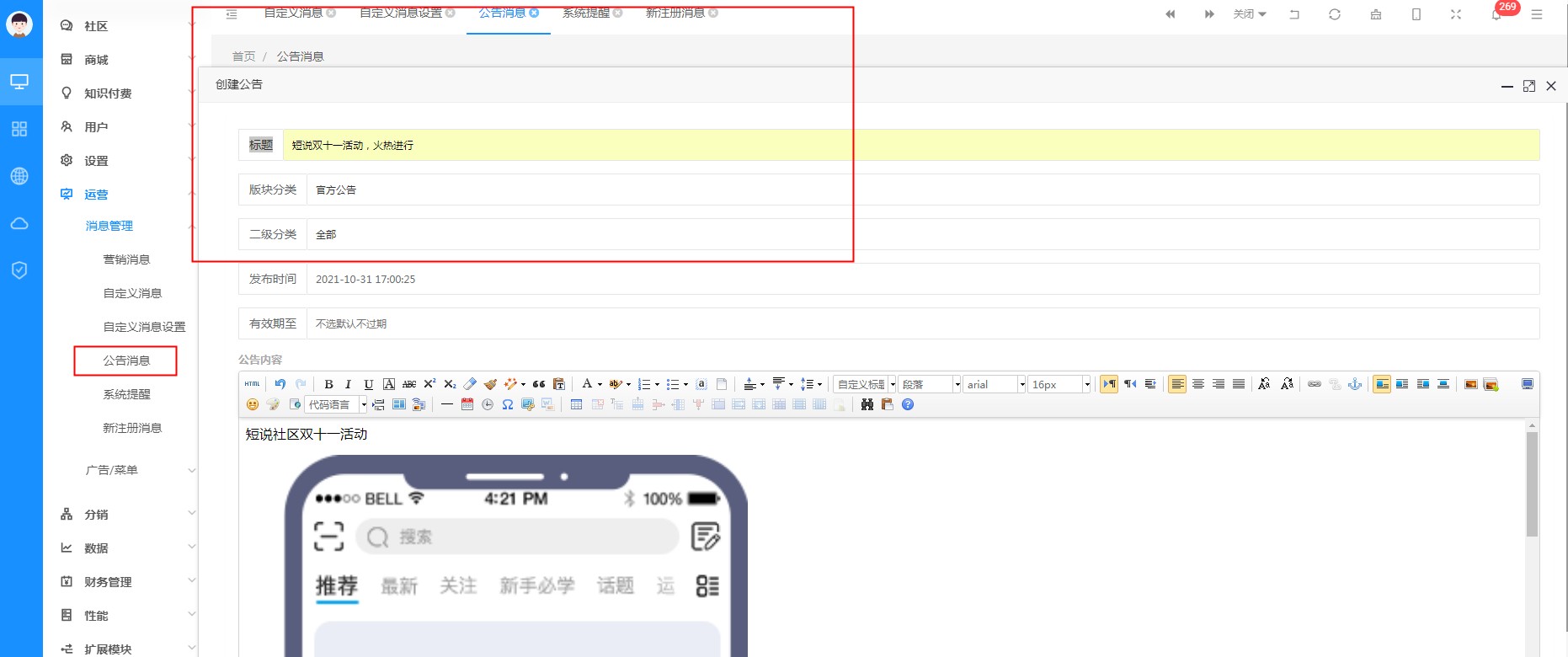This screenshot has width=1568, height=657.
Task: Open editor help question mark icon
Action: (908, 404)
